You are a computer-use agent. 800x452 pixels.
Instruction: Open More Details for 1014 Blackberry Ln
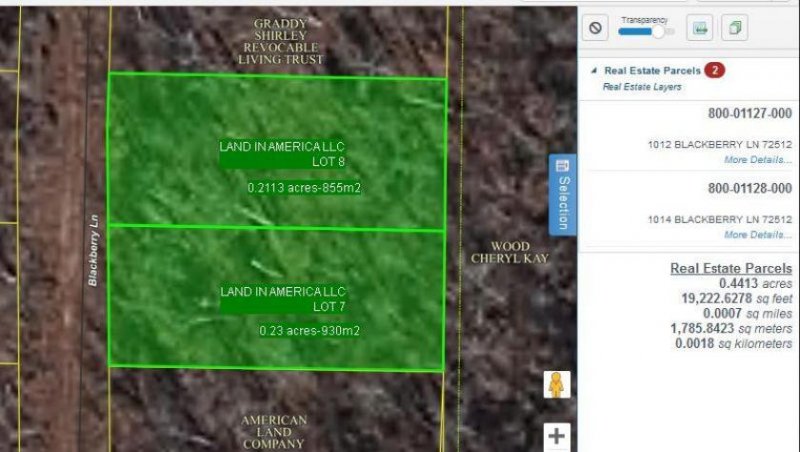758,235
